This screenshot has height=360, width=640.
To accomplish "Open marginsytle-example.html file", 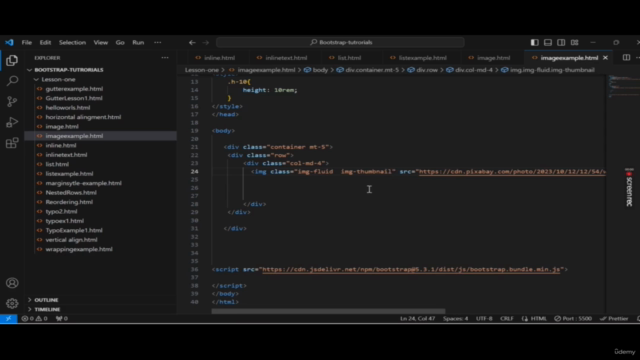I will (83, 183).
